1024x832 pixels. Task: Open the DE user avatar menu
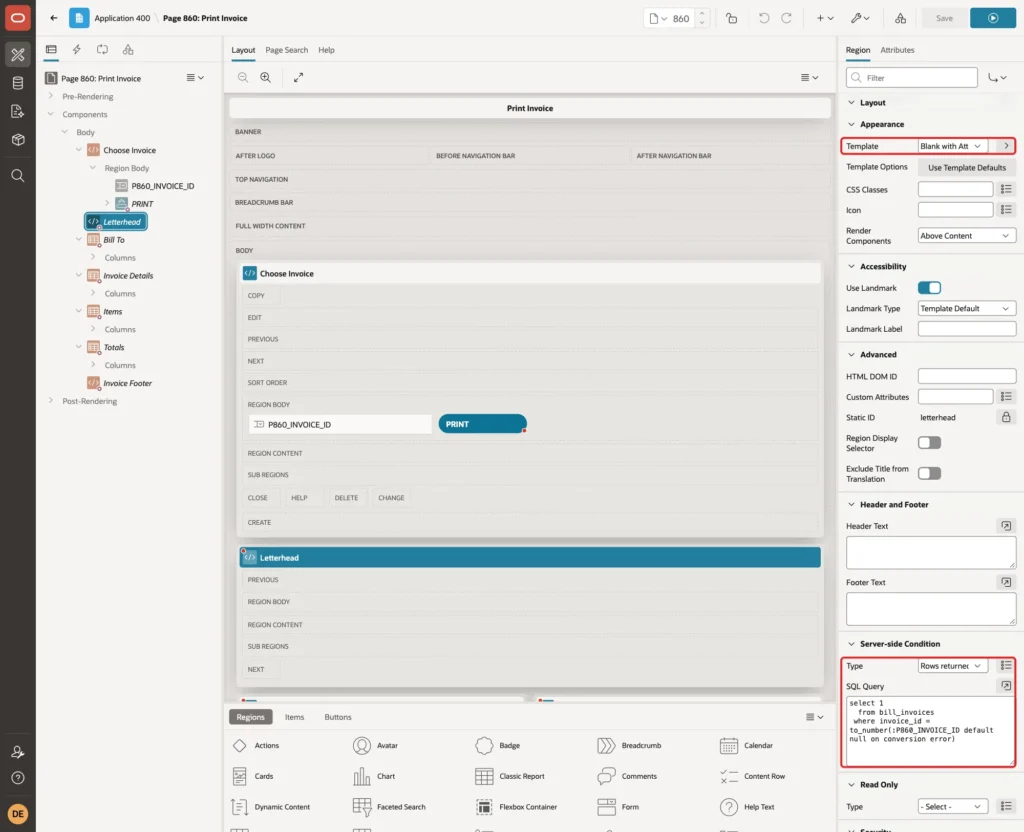click(18, 814)
